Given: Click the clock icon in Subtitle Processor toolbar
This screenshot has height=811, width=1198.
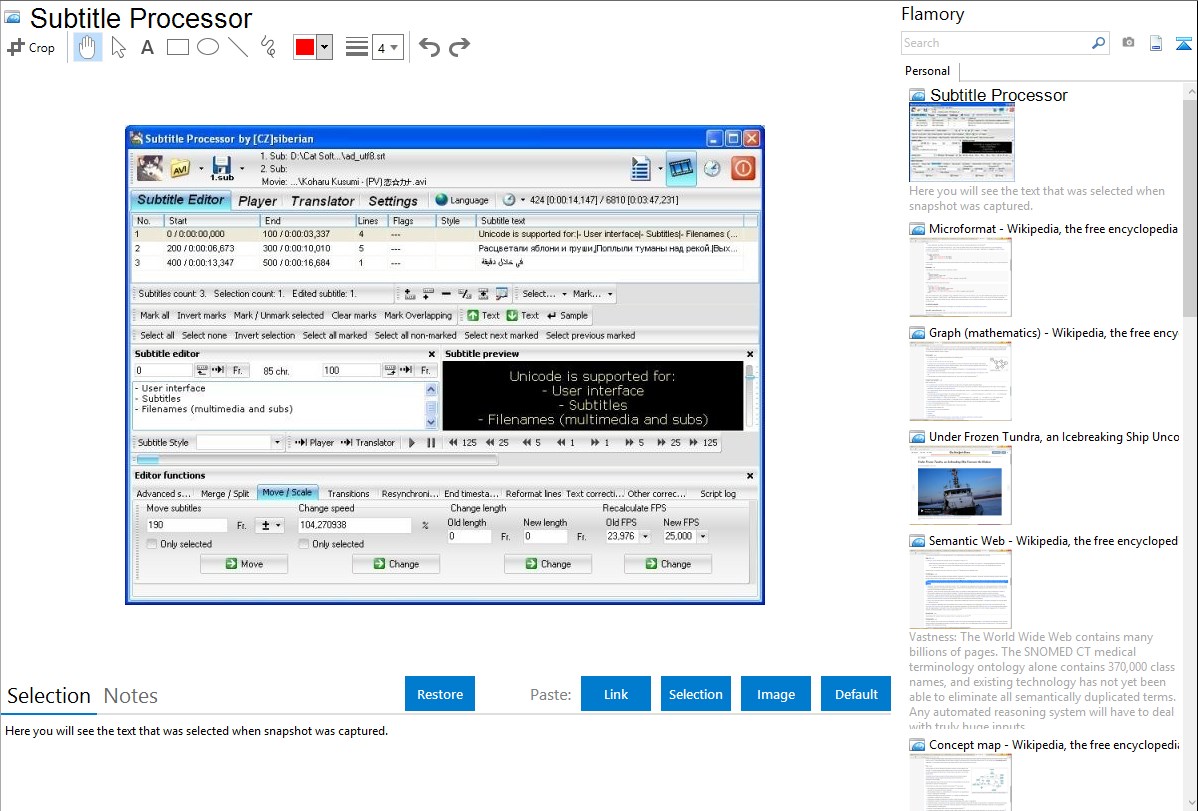Looking at the screenshot, I should point(712,168).
